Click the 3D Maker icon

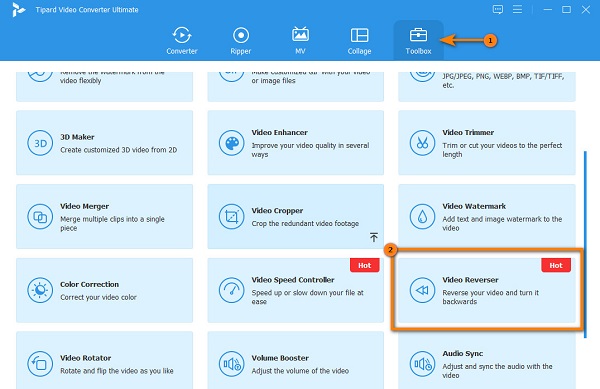point(40,143)
